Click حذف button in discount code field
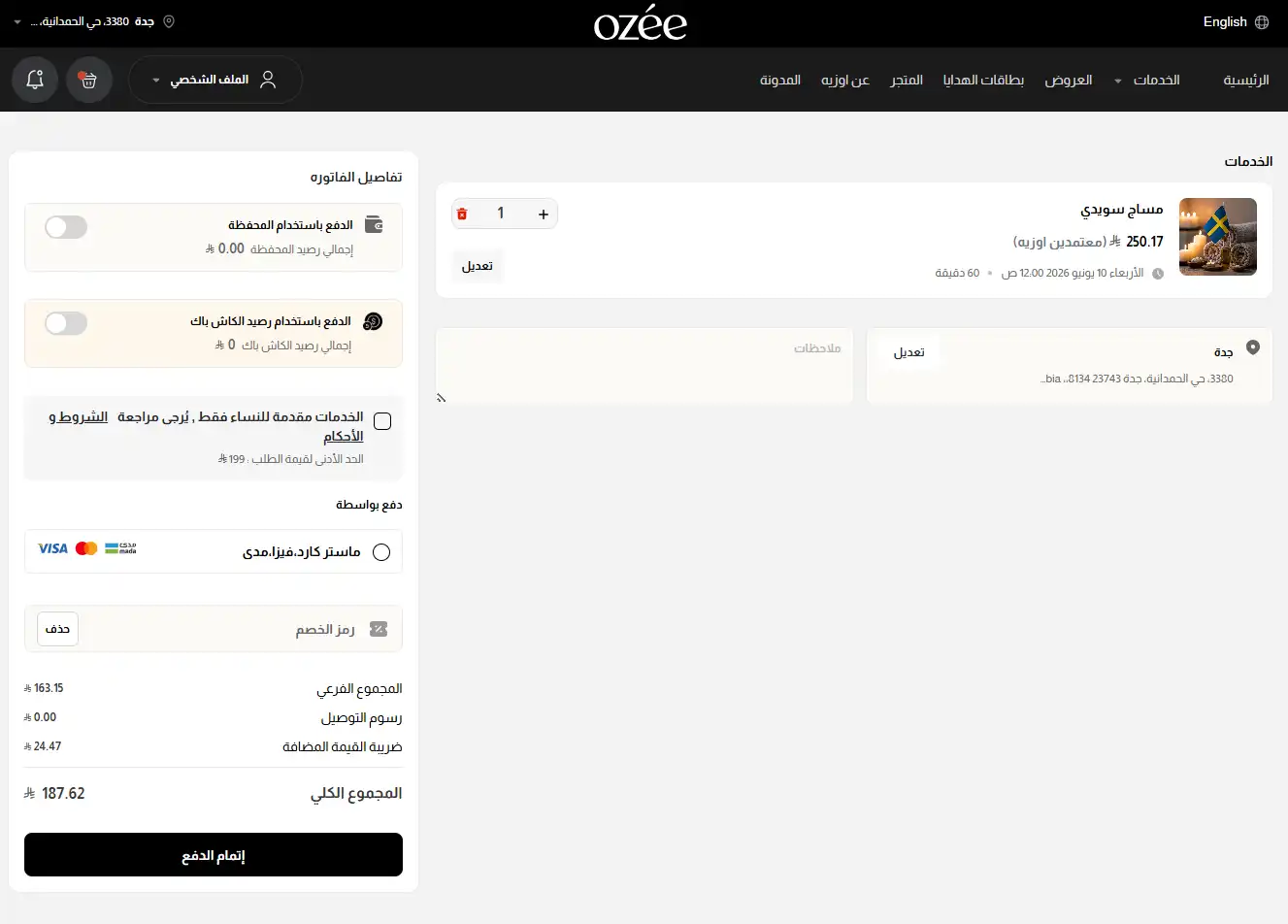 [58, 629]
